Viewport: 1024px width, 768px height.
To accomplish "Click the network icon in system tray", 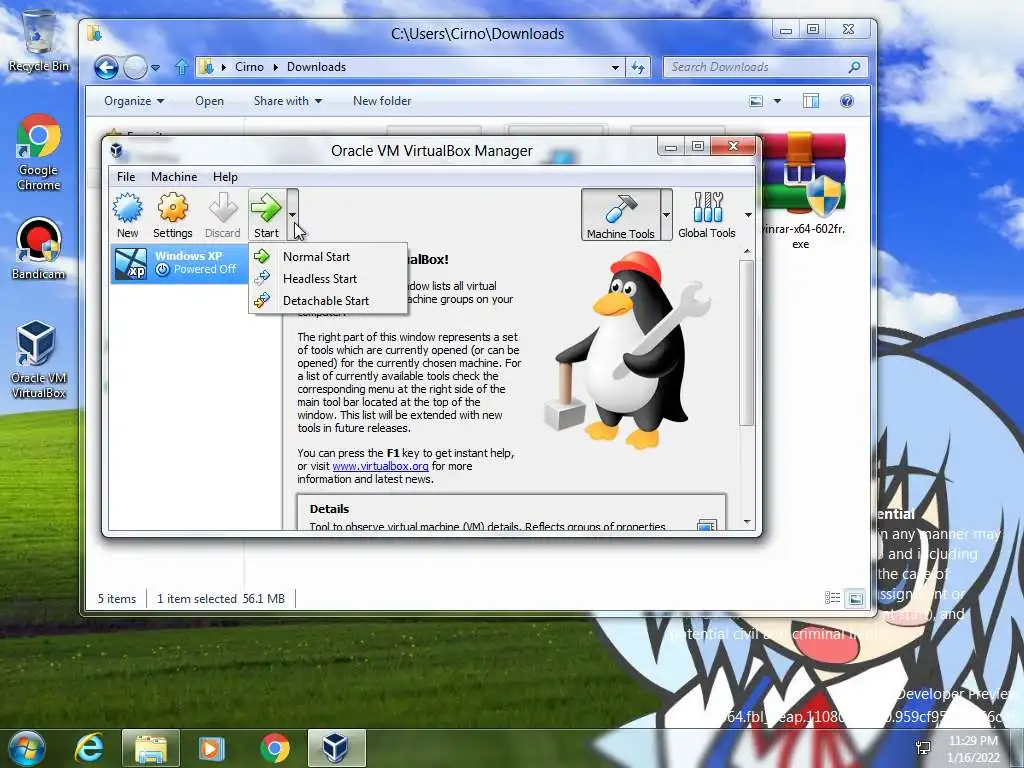I will coord(923,748).
